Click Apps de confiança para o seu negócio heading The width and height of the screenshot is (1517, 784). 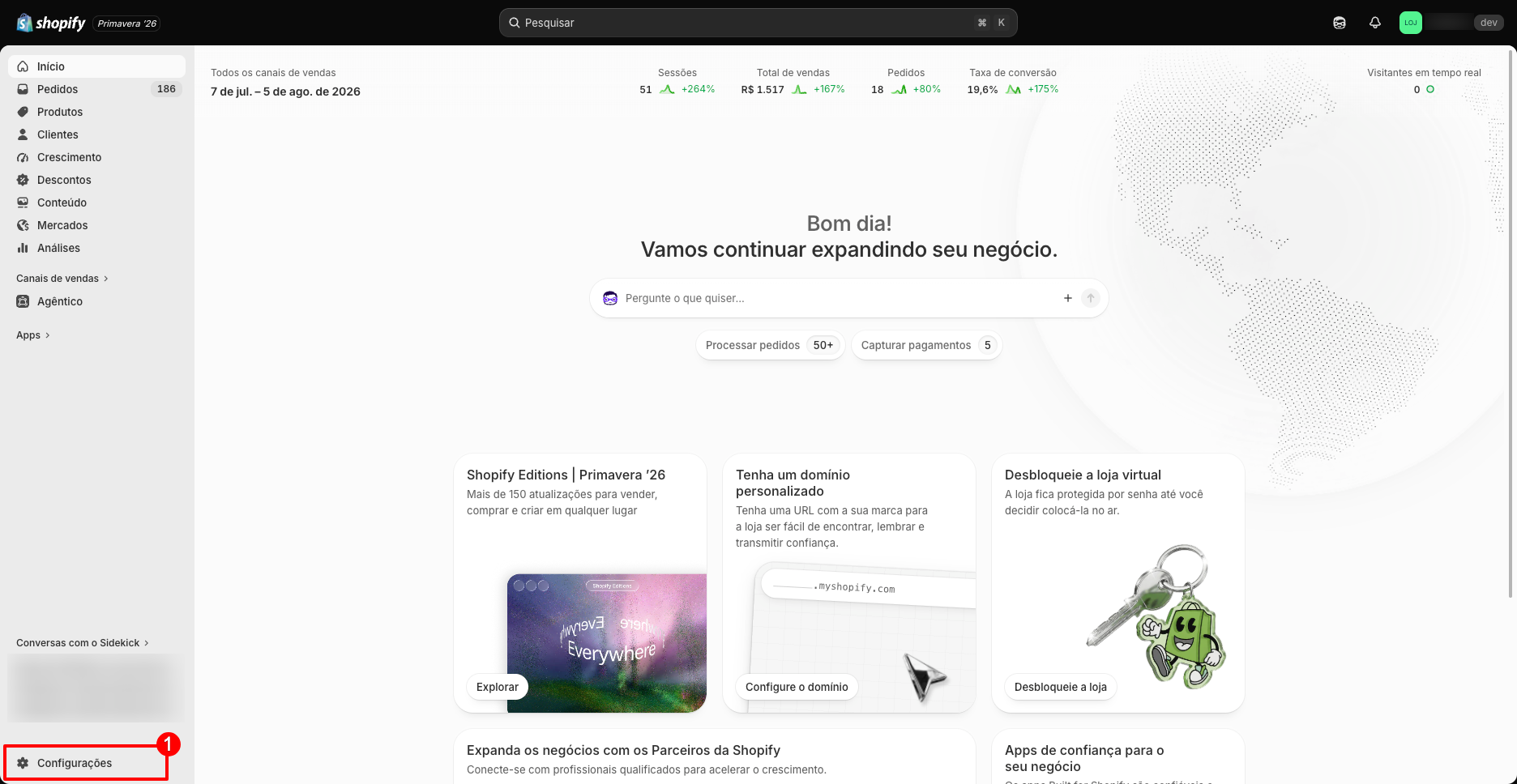click(x=1084, y=758)
